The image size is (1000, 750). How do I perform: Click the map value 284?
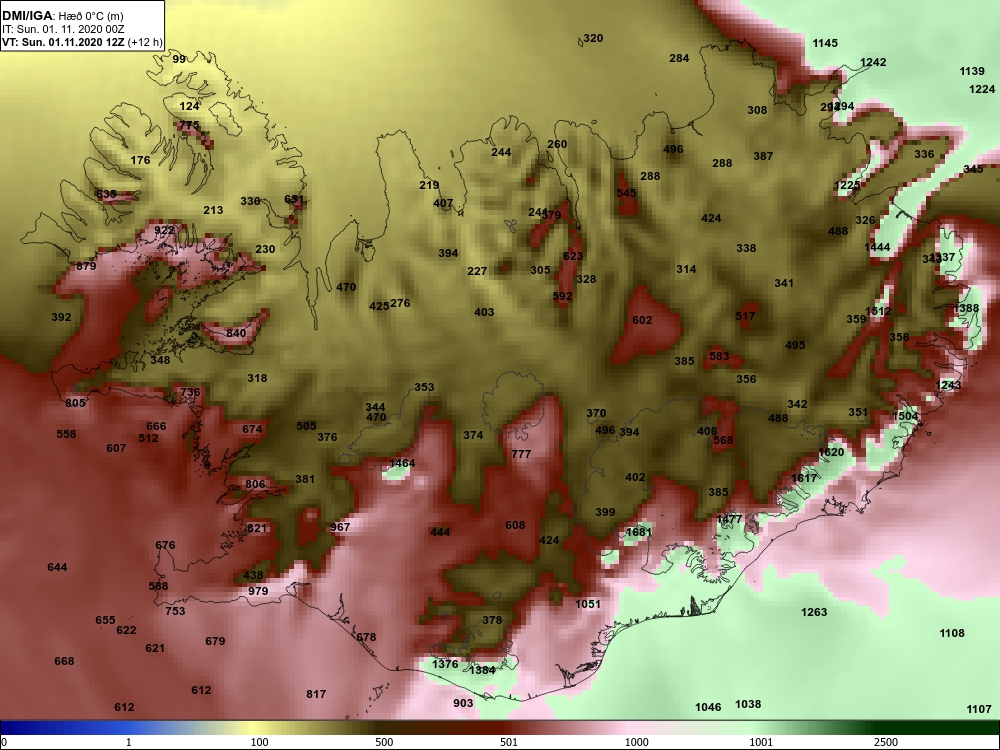tap(679, 58)
